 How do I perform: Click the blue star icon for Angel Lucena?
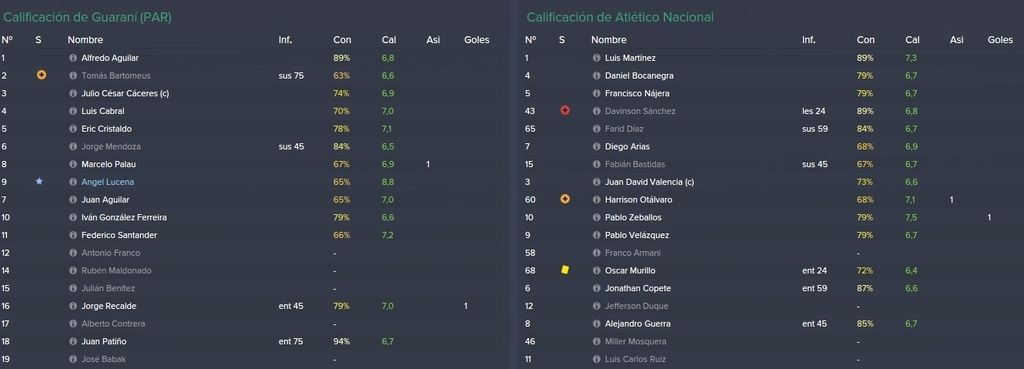coord(39,182)
